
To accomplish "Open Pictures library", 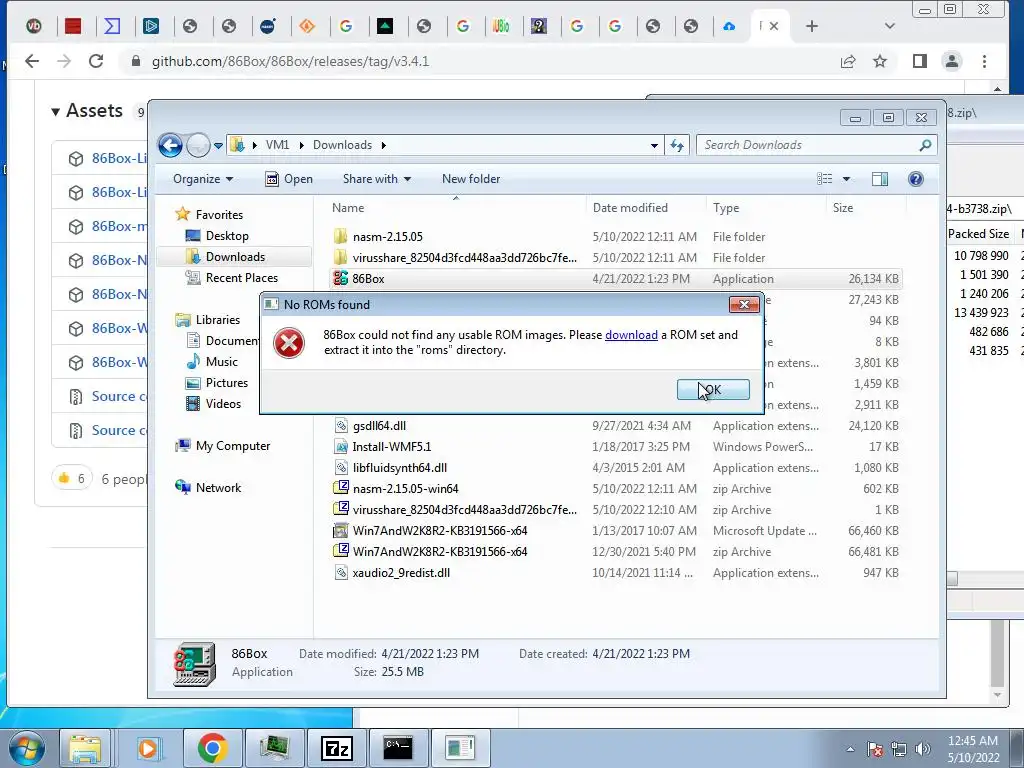I will point(226,383).
